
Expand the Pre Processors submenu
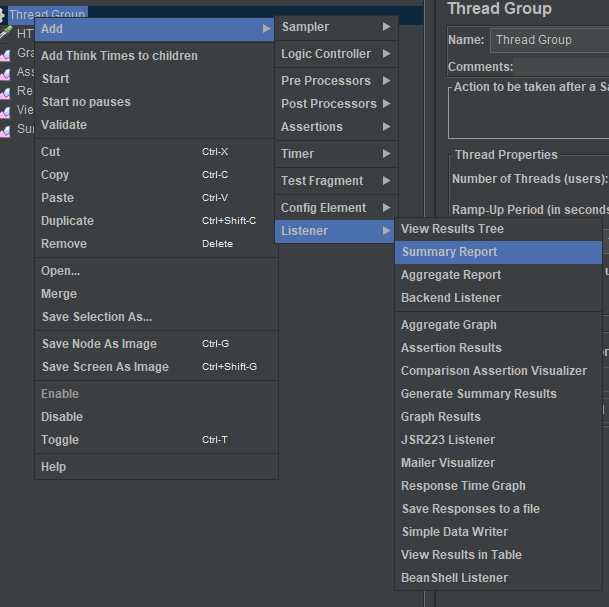336,81
